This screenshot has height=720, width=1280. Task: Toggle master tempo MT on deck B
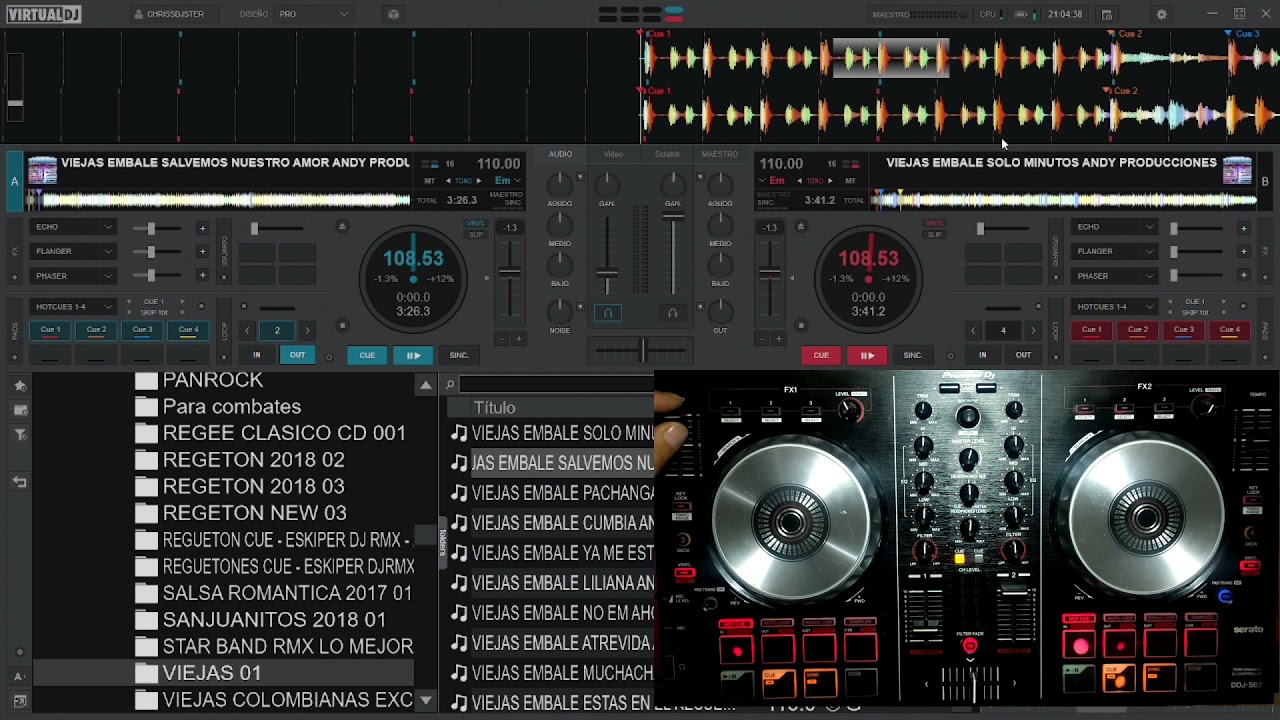850,181
